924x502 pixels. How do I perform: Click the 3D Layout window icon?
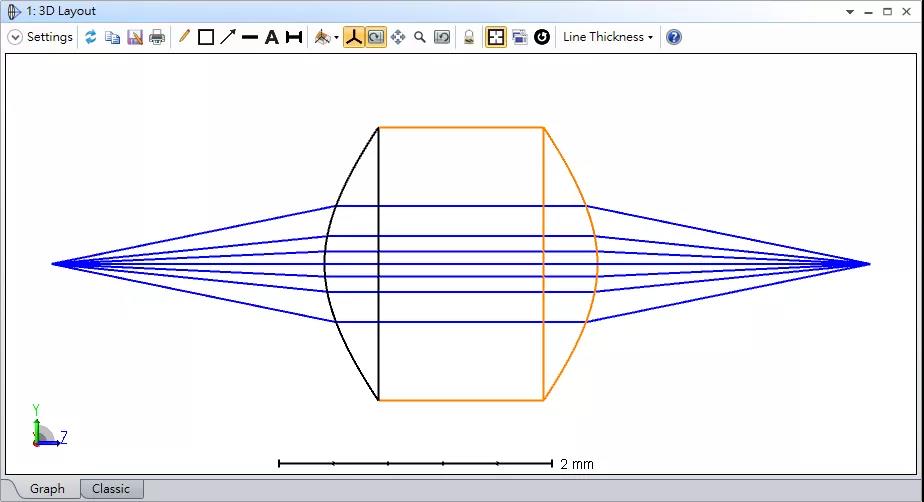(14, 11)
